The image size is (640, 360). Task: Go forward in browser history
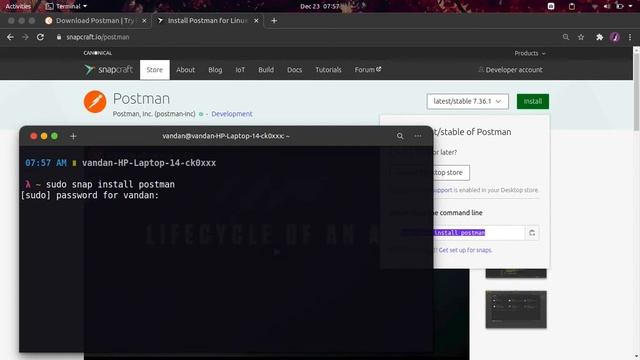coord(25,37)
